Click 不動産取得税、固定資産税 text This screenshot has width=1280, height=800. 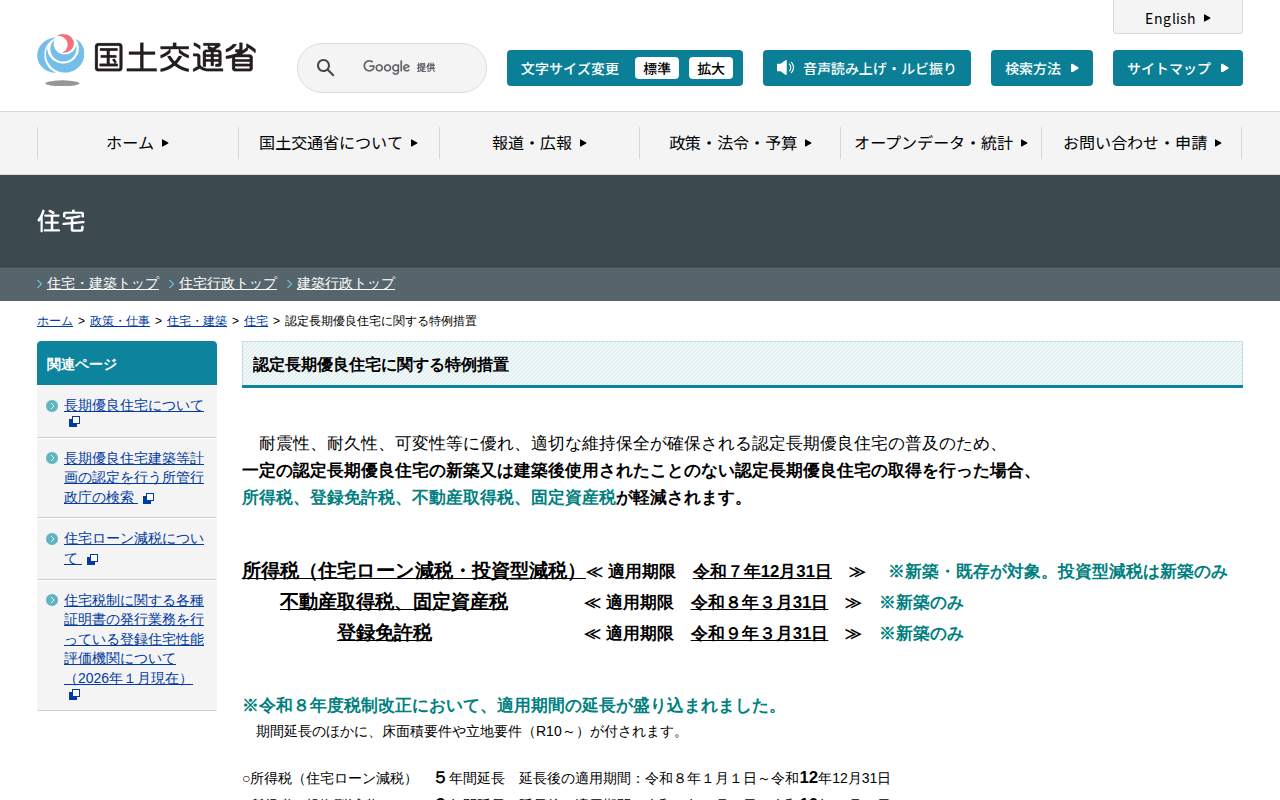[394, 602]
